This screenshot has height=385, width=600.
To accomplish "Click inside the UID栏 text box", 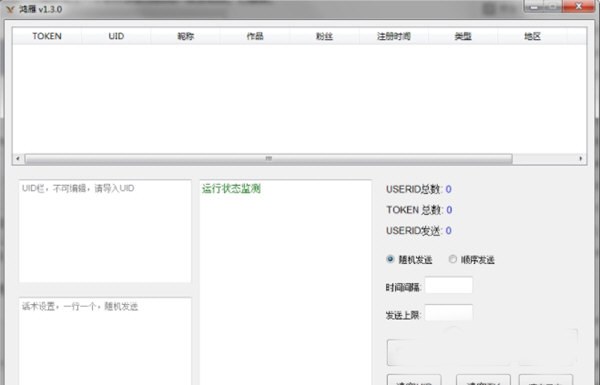I will click(105, 231).
